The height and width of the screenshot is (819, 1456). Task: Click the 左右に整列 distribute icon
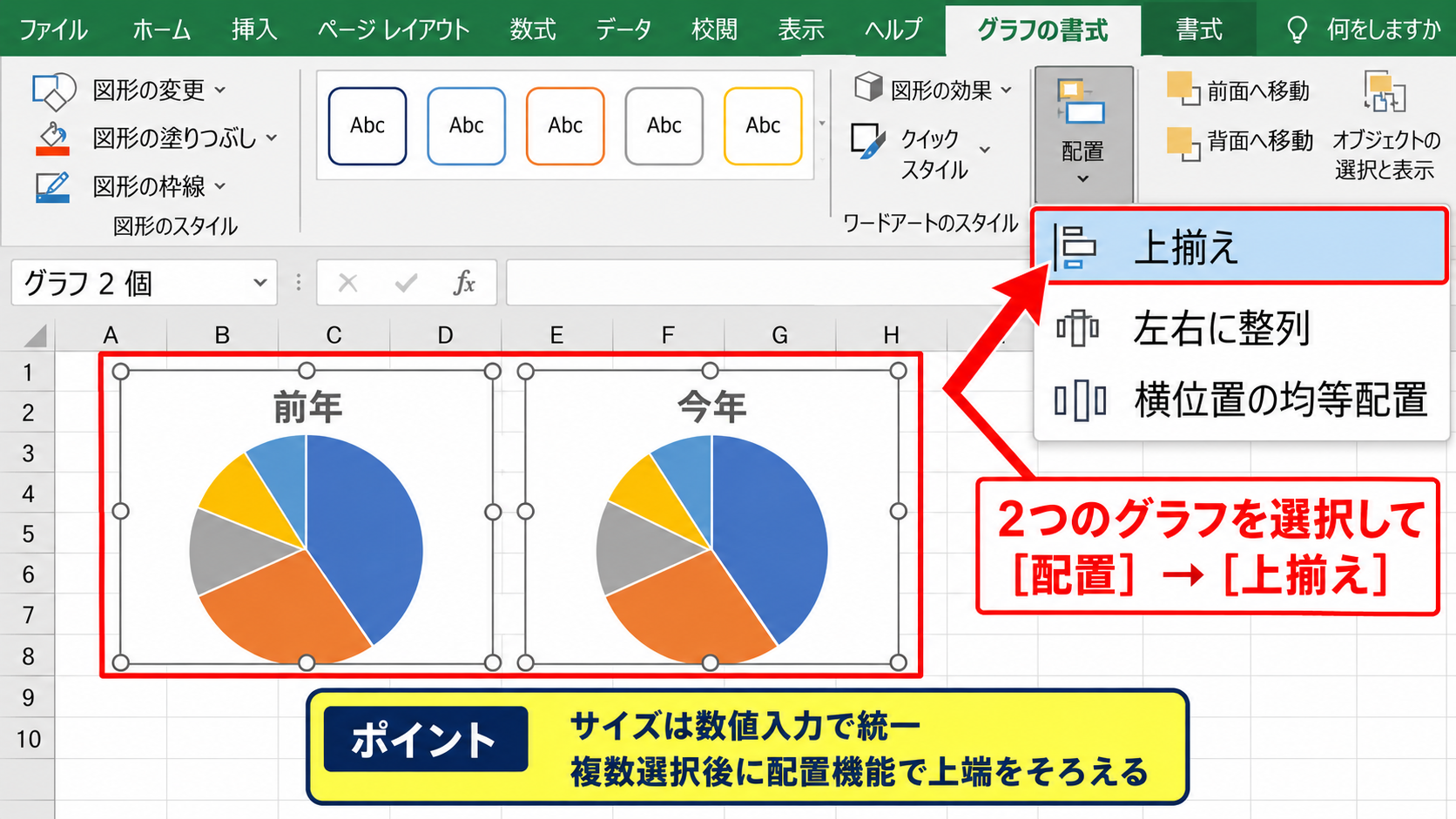coord(1078,328)
